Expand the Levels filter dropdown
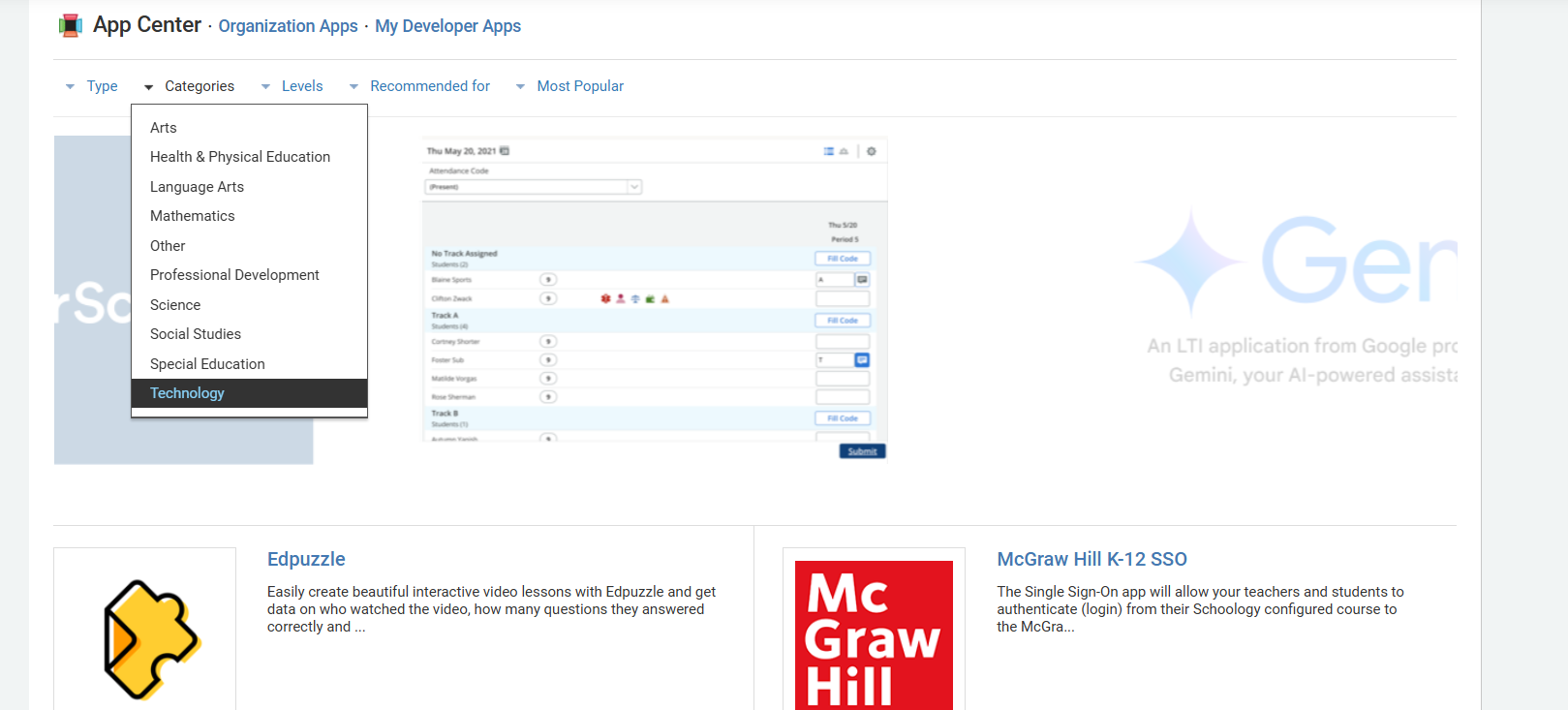1568x710 pixels. [292, 86]
